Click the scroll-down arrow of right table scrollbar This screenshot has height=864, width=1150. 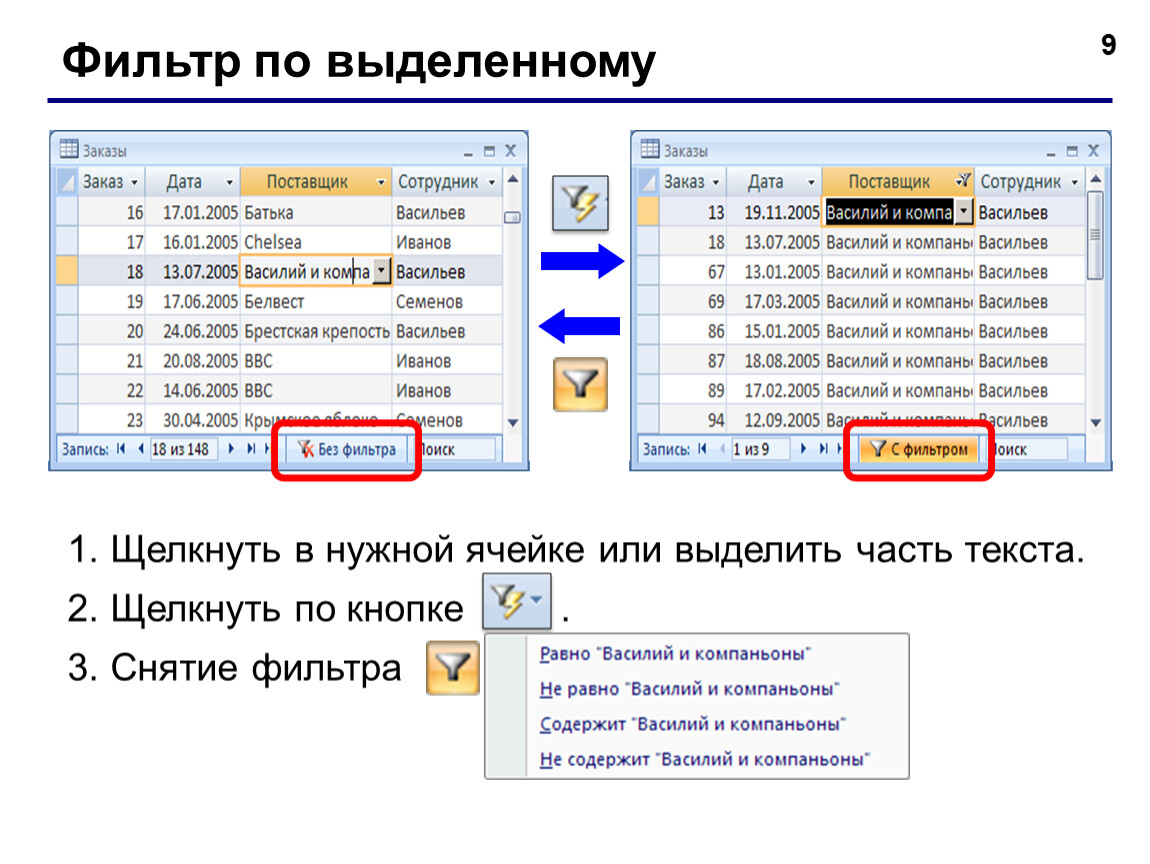click(1096, 422)
